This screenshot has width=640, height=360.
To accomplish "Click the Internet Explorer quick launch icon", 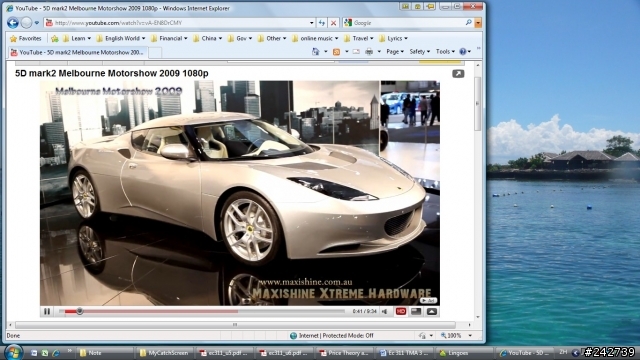I will (x=56, y=353).
